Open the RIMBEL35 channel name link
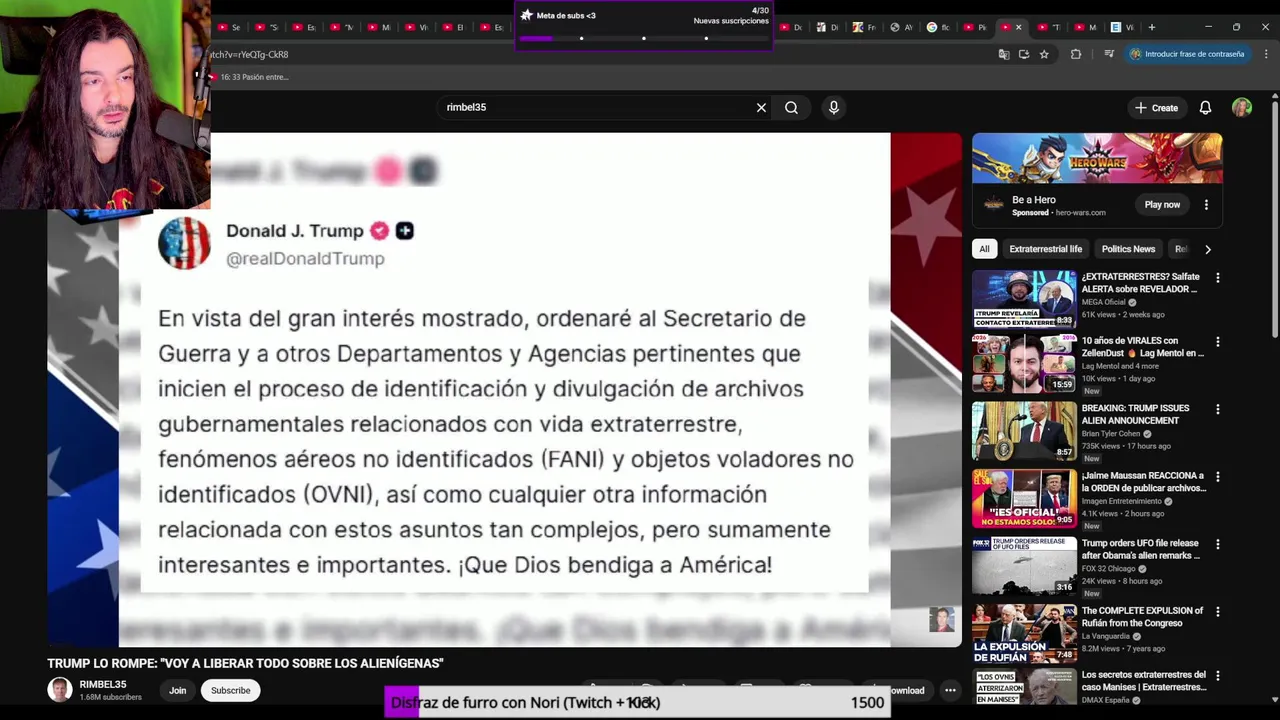The width and height of the screenshot is (1280, 720). click(103, 685)
